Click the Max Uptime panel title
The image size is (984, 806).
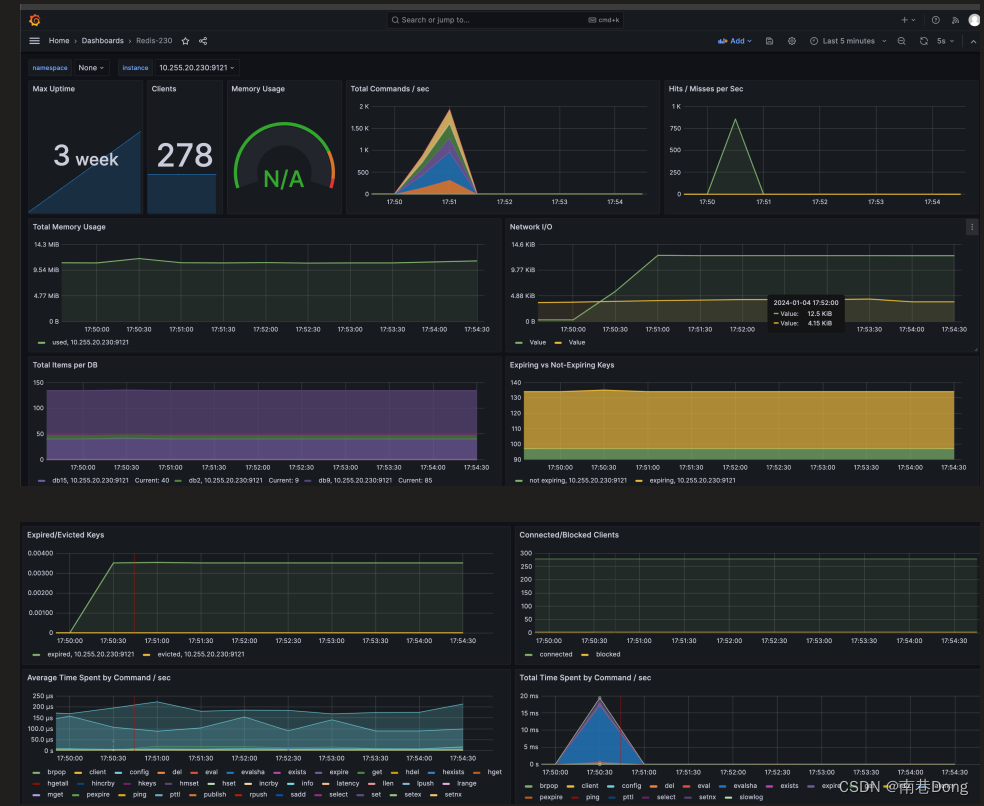point(53,89)
